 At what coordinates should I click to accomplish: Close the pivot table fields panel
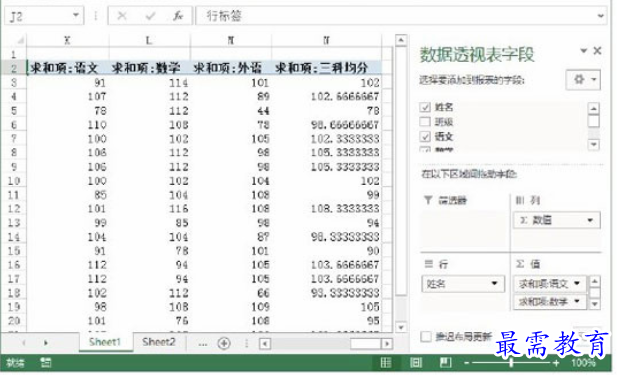597,50
